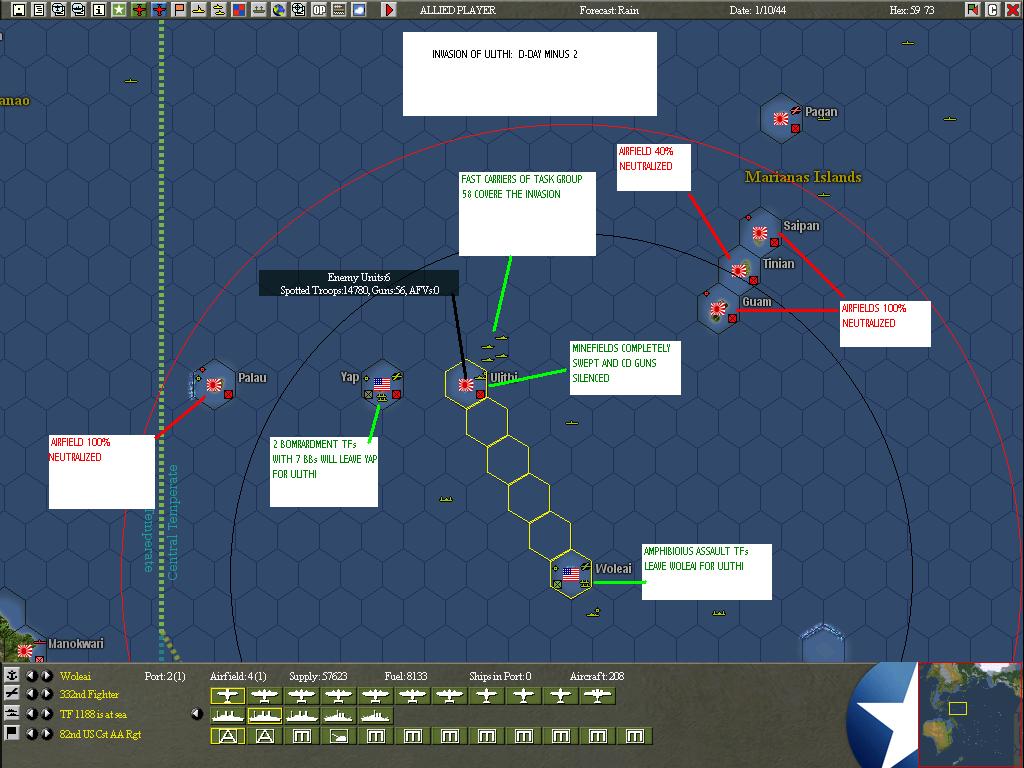Open the information 'i' toolbar icon
The height and width of the screenshot is (768, 1024).
coord(99,10)
